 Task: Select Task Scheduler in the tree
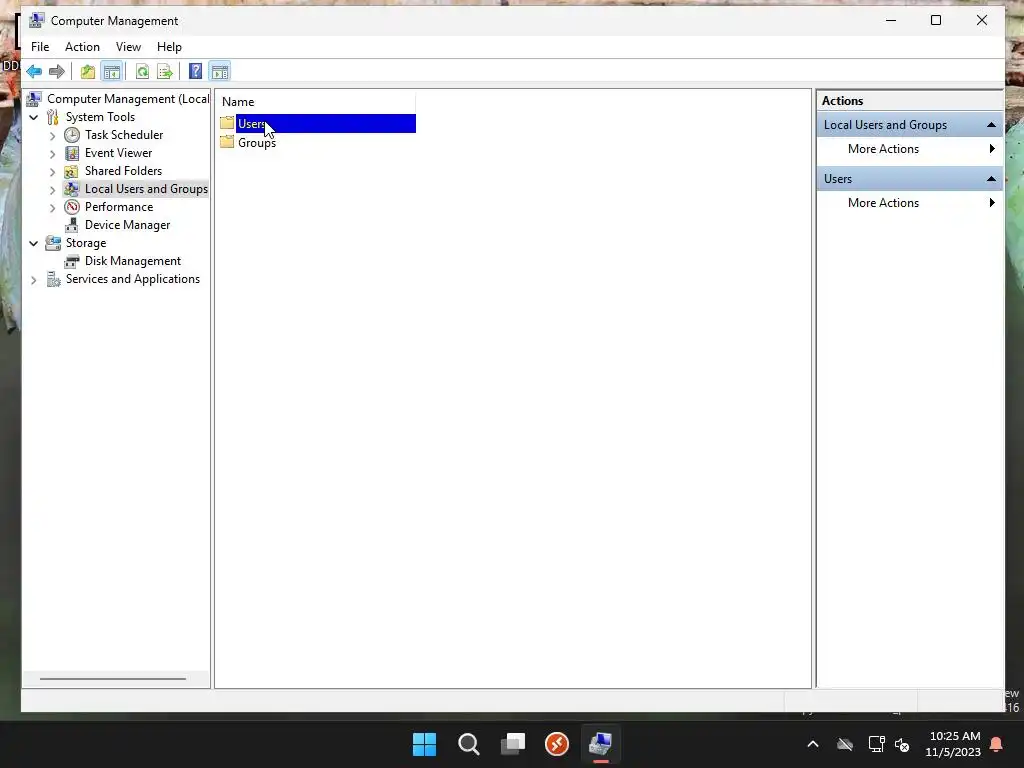tap(124, 135)
